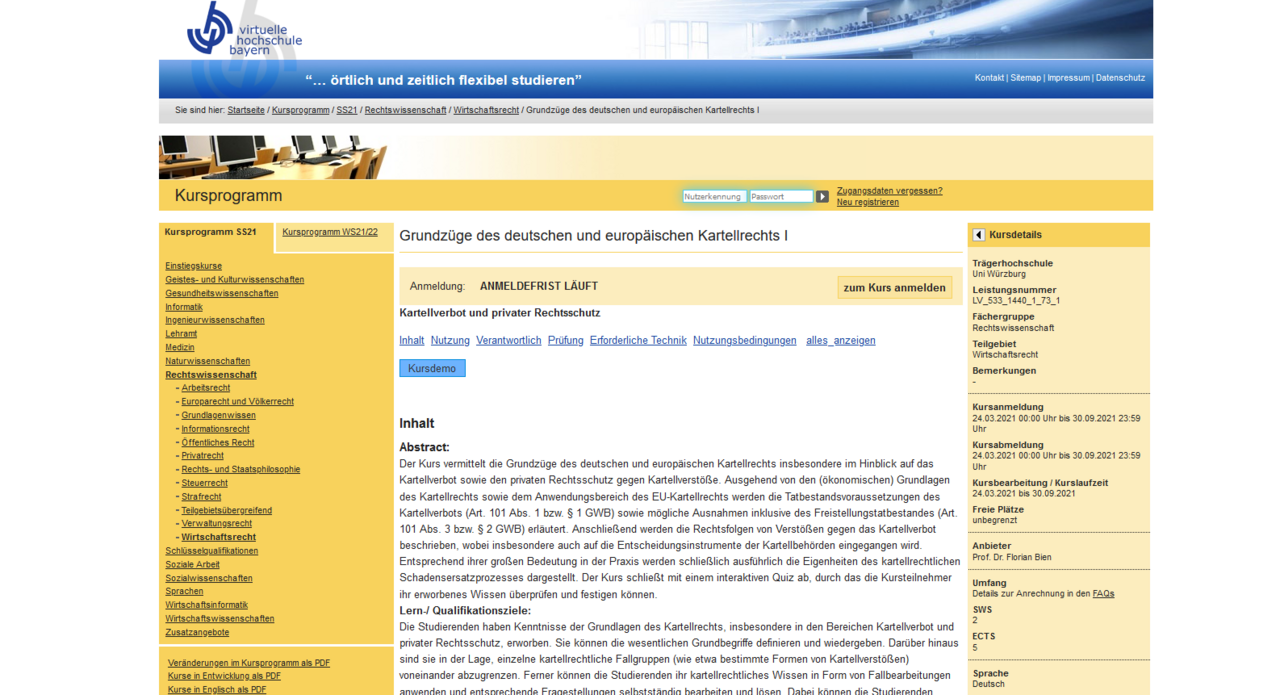
Task: Show all sections via alles_anzeigen
Action: coord(840,341)
